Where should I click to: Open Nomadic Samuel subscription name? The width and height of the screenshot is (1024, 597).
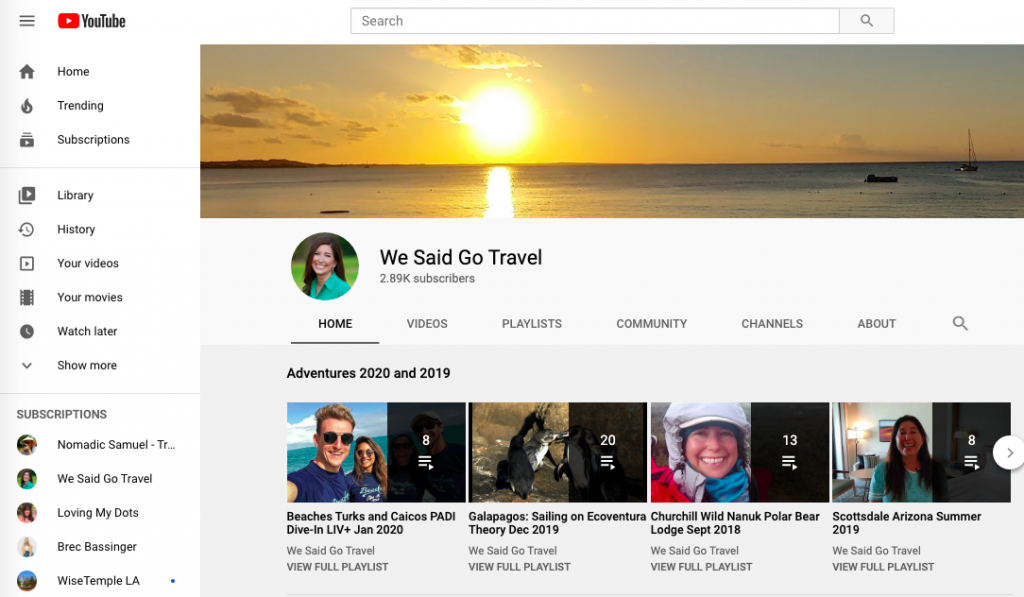click(x=116, y=445)
